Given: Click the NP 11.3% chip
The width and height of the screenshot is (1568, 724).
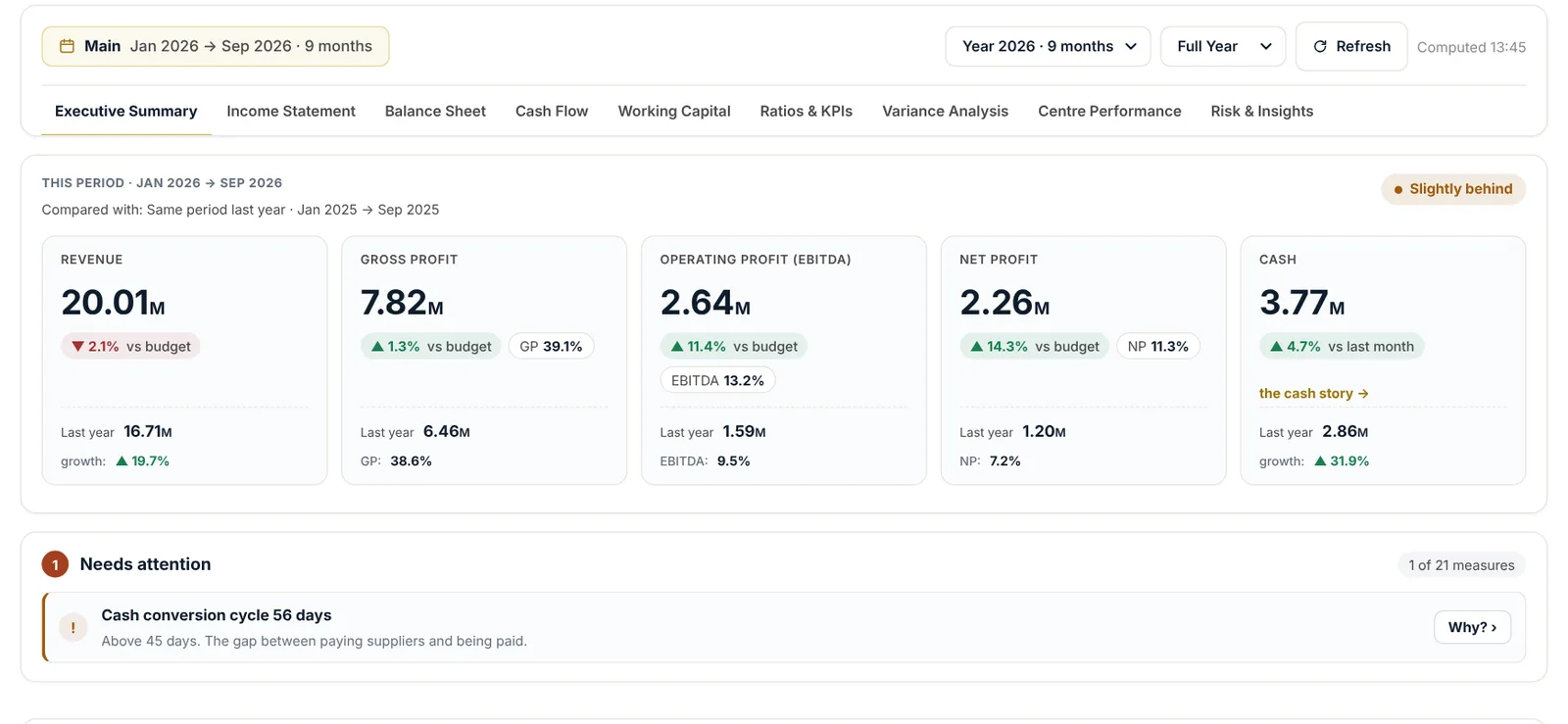Looking at the screenshot, I should (1158, 346).
